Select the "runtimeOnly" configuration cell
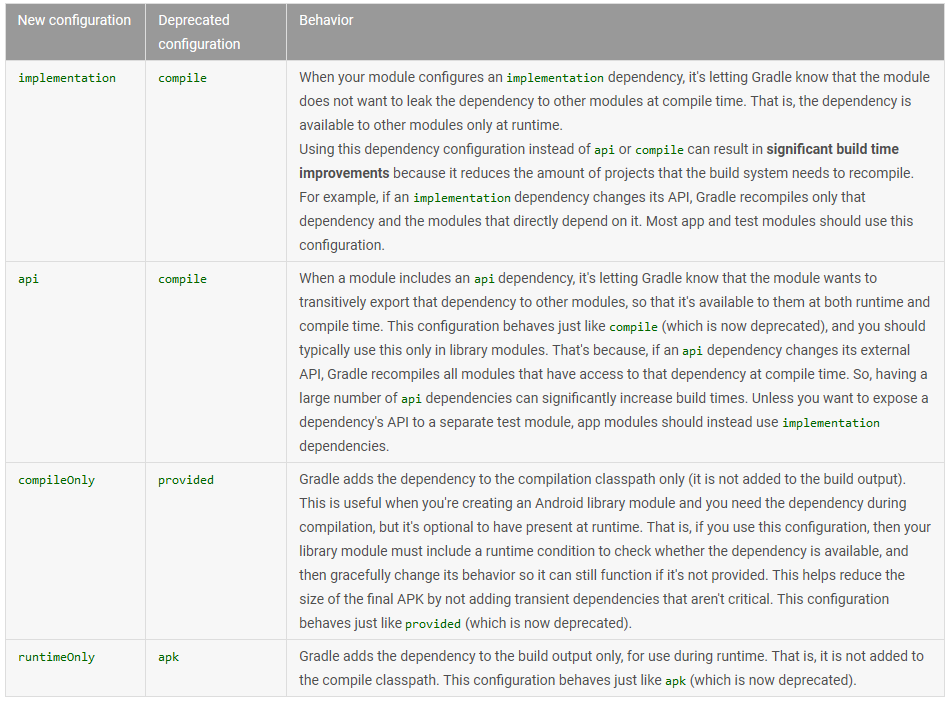 click(x=56, y=657)
